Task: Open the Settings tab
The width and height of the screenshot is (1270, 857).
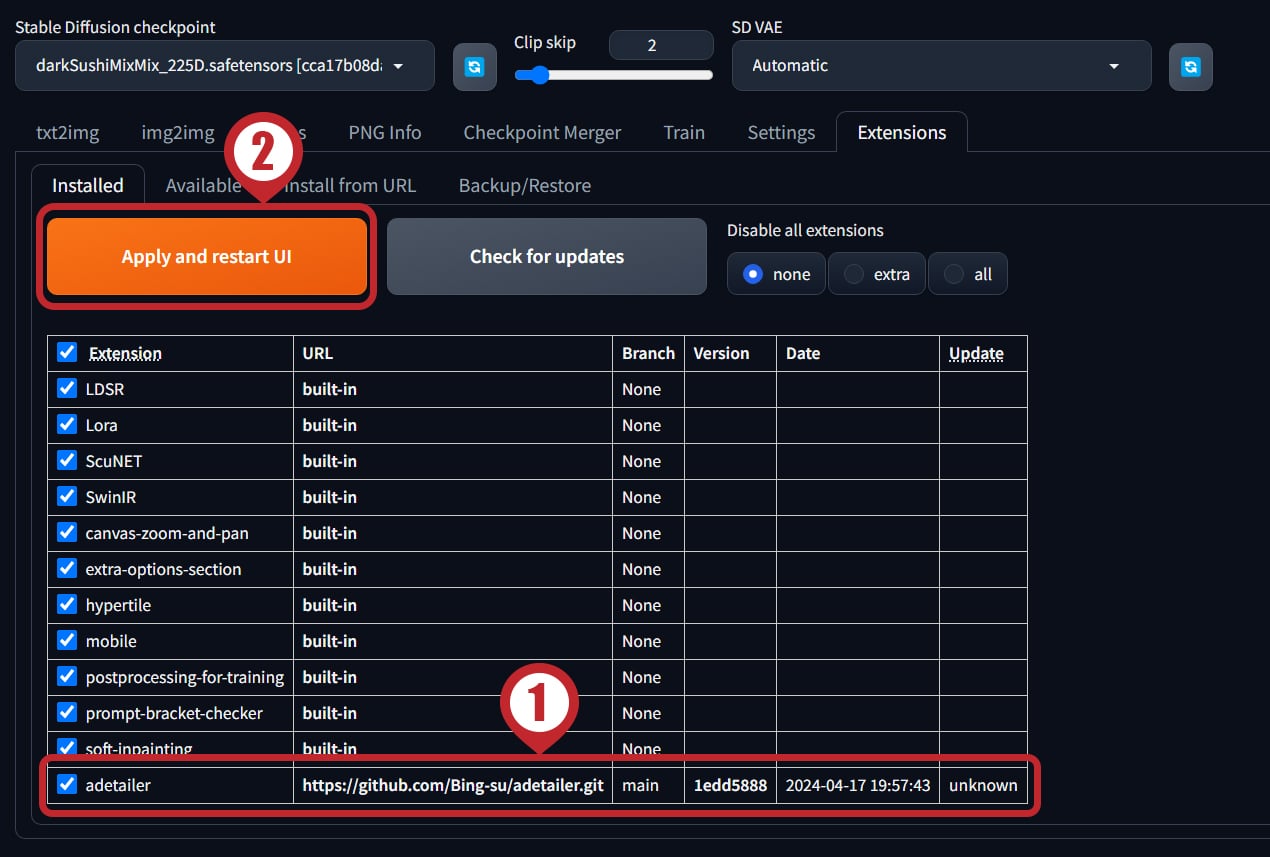Action: [781, 132]
